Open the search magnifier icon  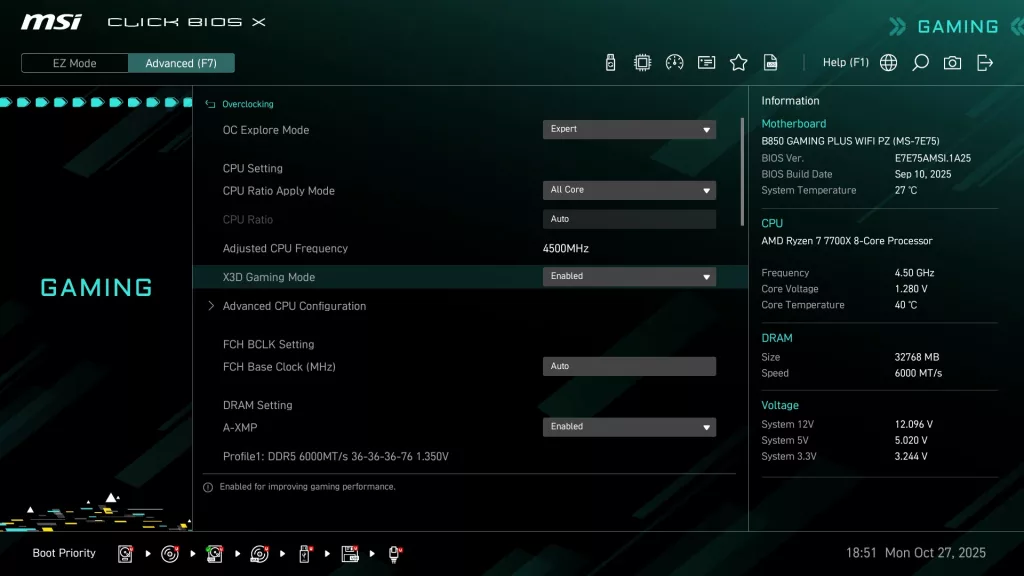920,62
